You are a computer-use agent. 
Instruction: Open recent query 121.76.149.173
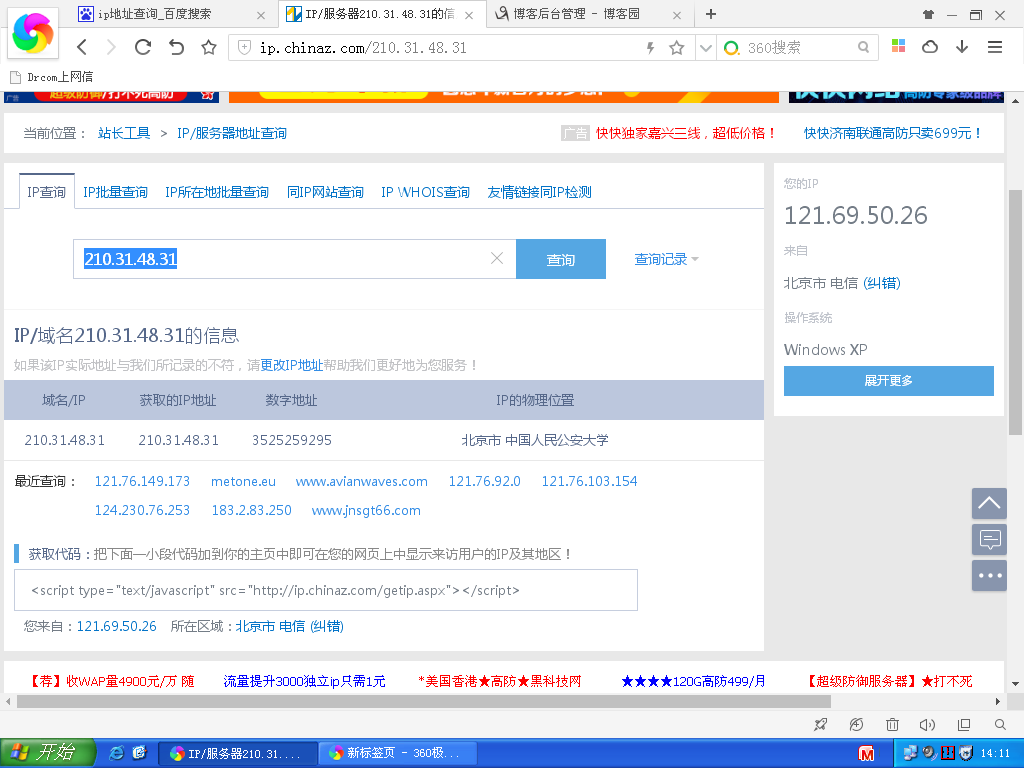[x=142, y=481]
